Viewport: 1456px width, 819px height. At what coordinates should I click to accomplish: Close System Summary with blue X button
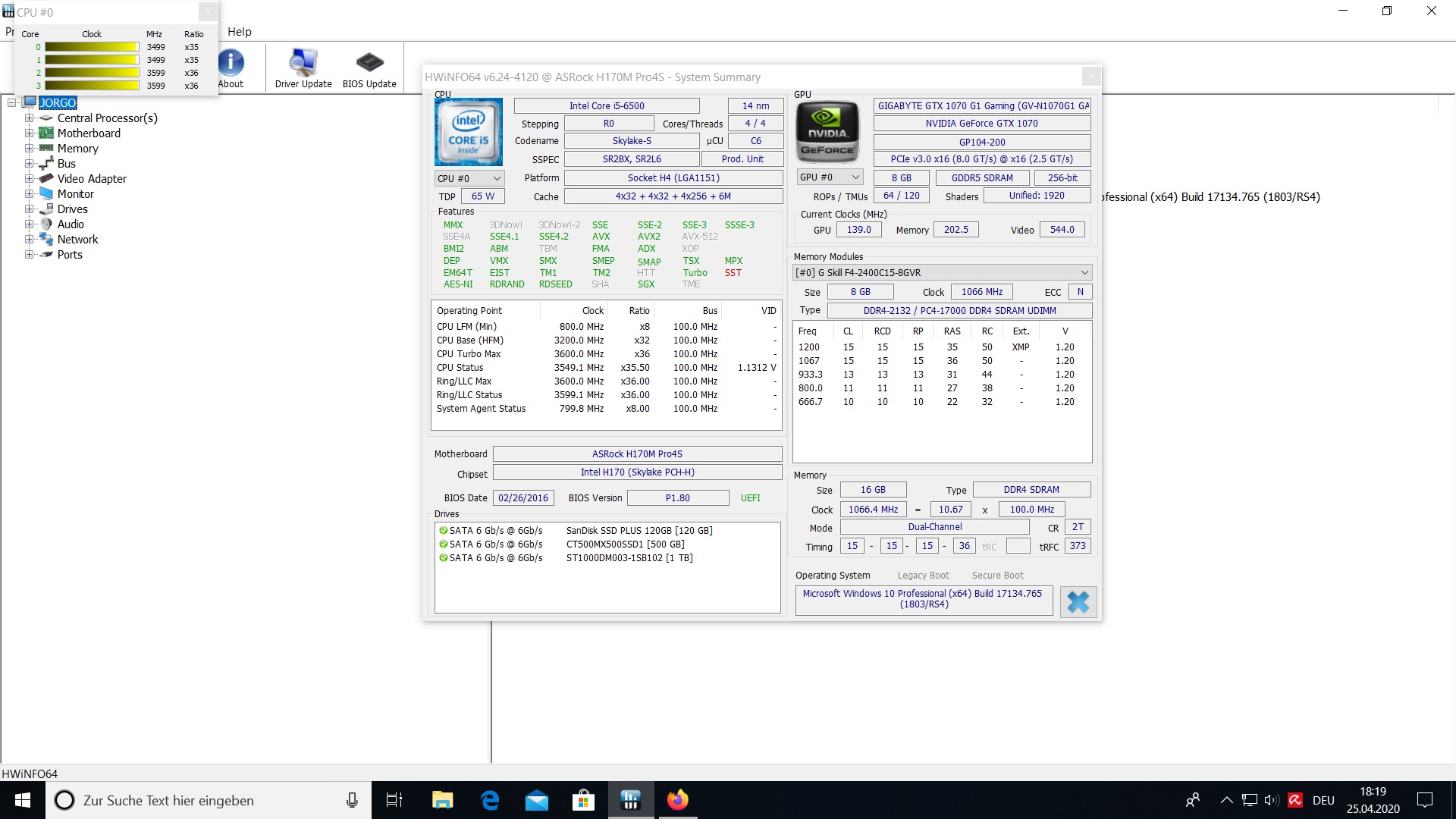click(x=1078, y=601)
